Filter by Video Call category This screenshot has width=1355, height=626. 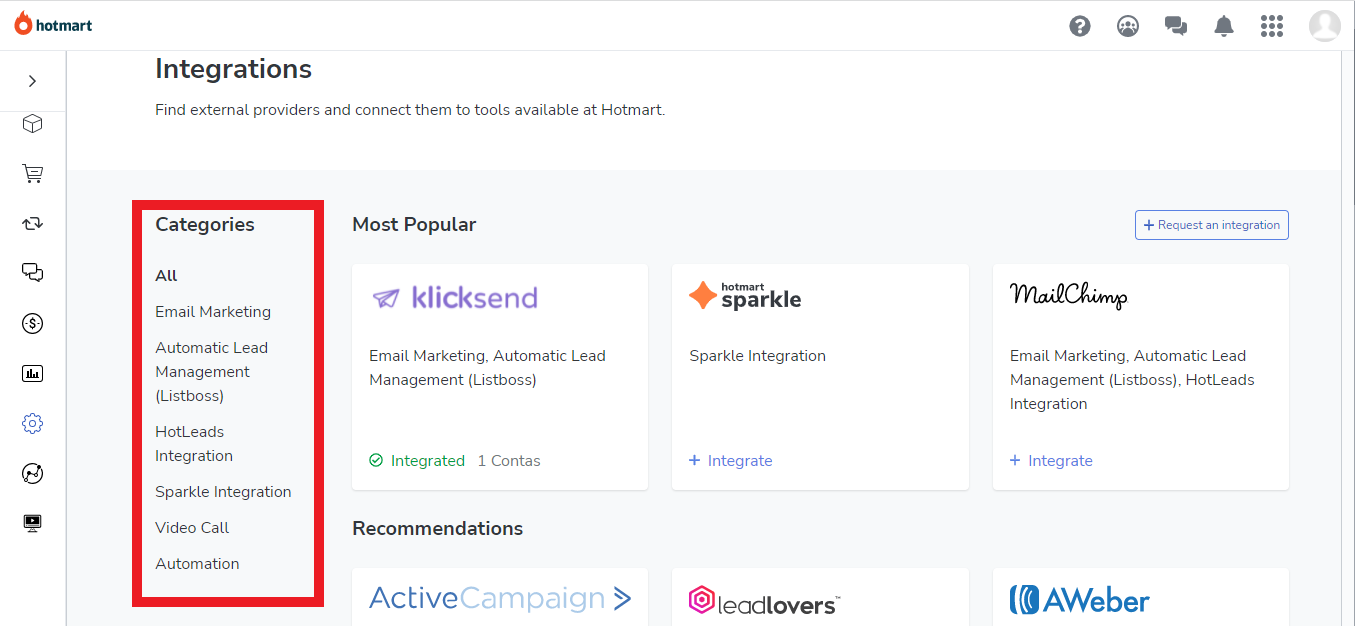pyautogui.click(x=192, y=528)
